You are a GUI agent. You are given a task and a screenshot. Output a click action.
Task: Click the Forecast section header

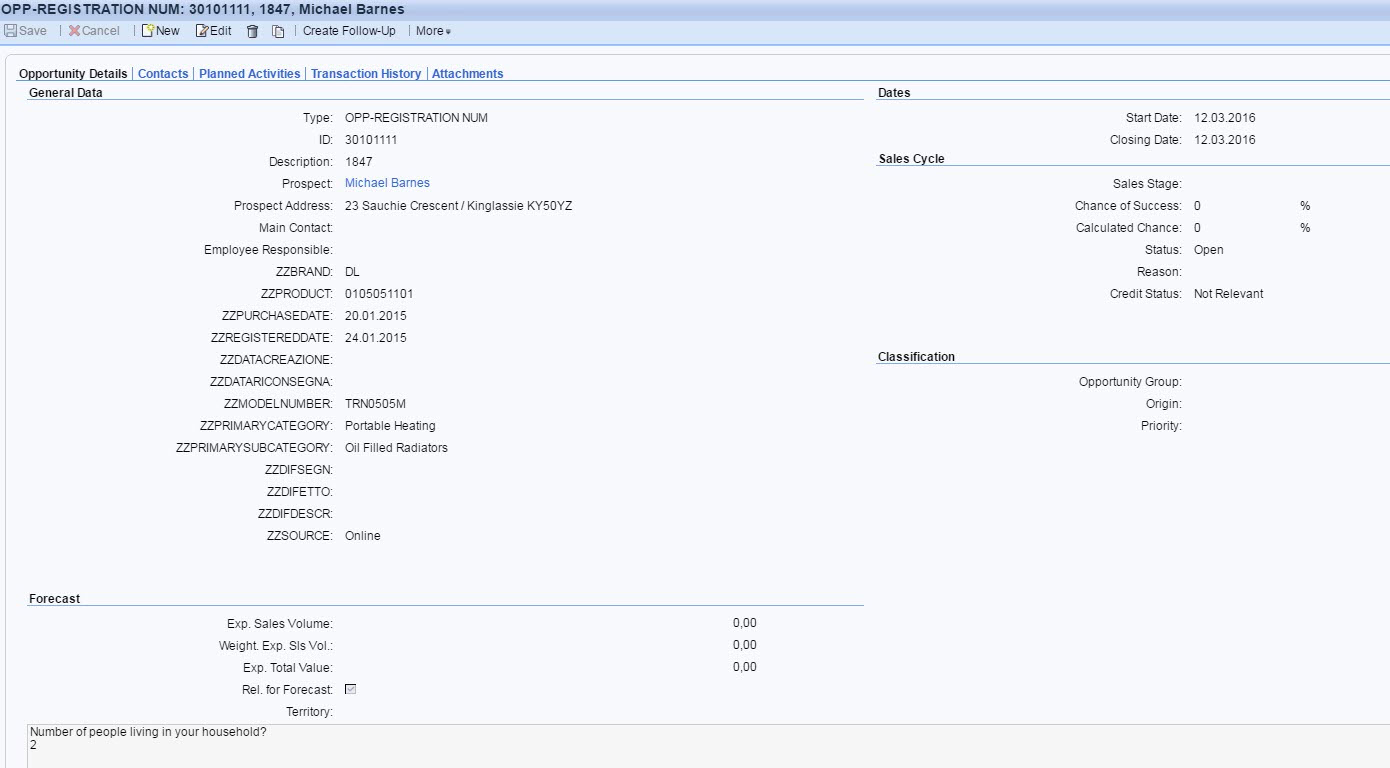pos(55,599)
